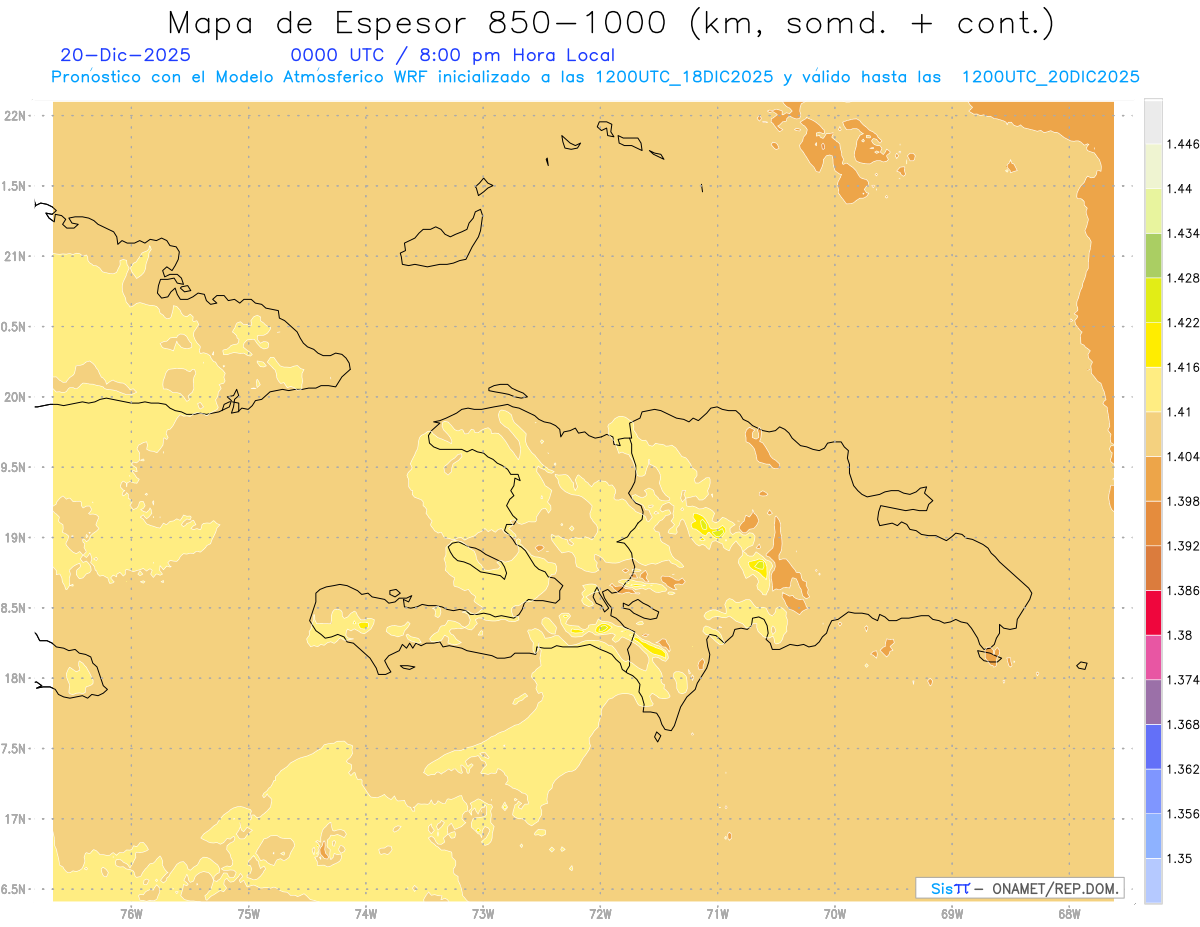1200x927 pixels.
Task: Click the legend value "1.41"
Action: coord(1181,412)
